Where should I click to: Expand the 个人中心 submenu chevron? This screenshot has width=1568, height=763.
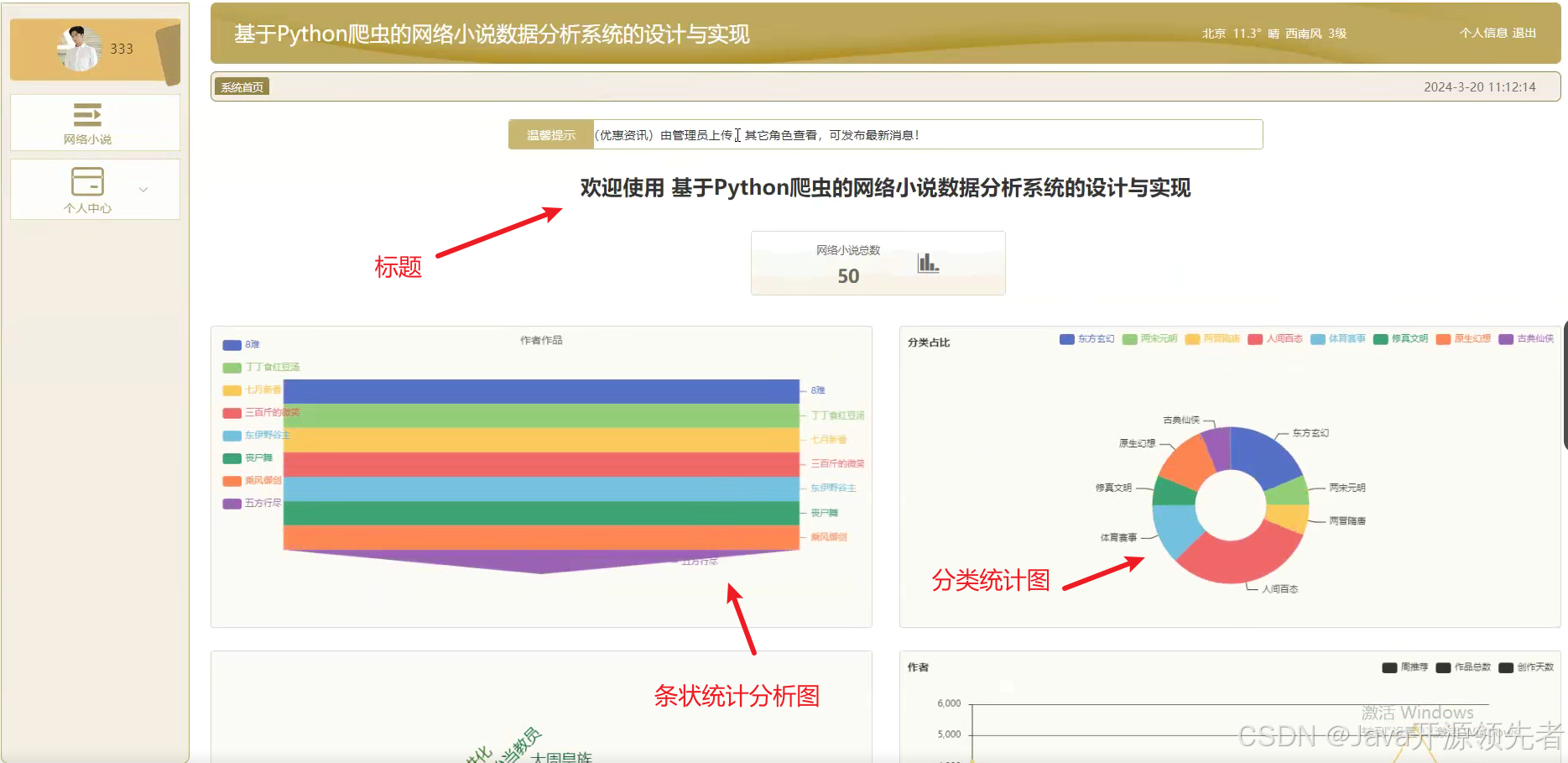click(x=143, y=189)
